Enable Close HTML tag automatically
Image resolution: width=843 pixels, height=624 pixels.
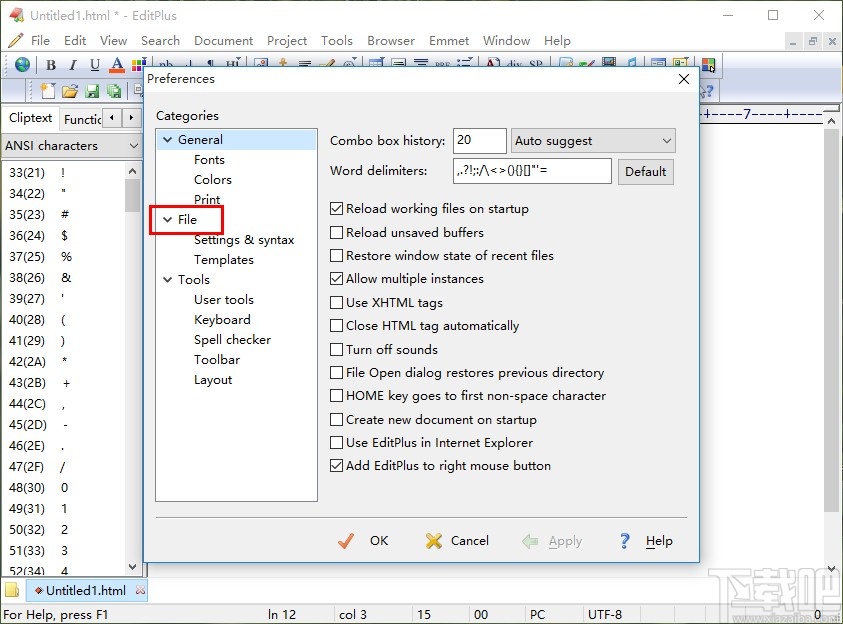[337, 326]
